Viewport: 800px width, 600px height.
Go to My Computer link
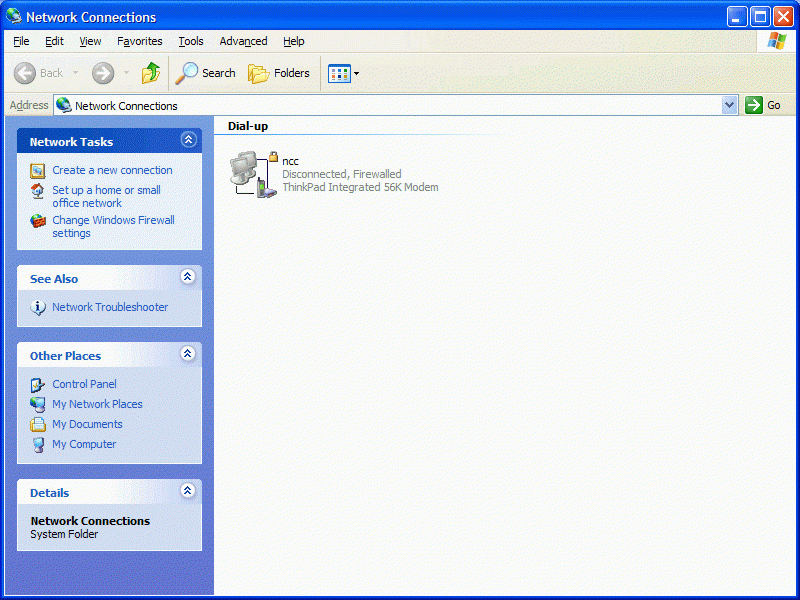[84, 444]
